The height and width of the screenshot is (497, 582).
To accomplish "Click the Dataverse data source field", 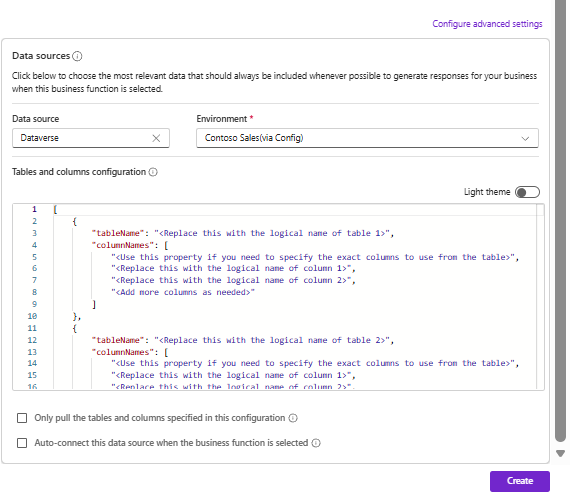I will tap(91, 138).
